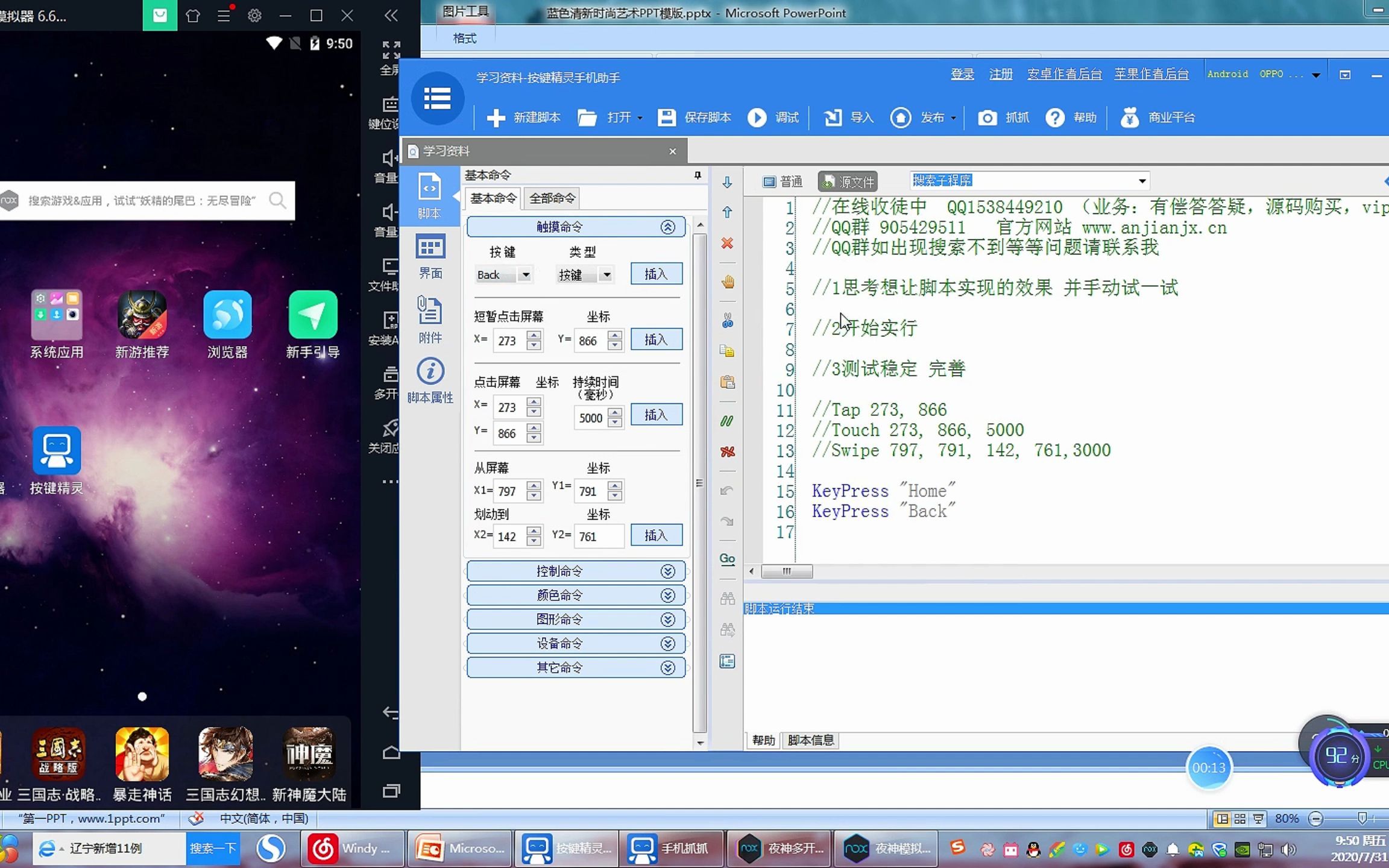Open the 附件 attachments sidebar icon
This screenshot has width=1389, height=868.
pos(430,312)
